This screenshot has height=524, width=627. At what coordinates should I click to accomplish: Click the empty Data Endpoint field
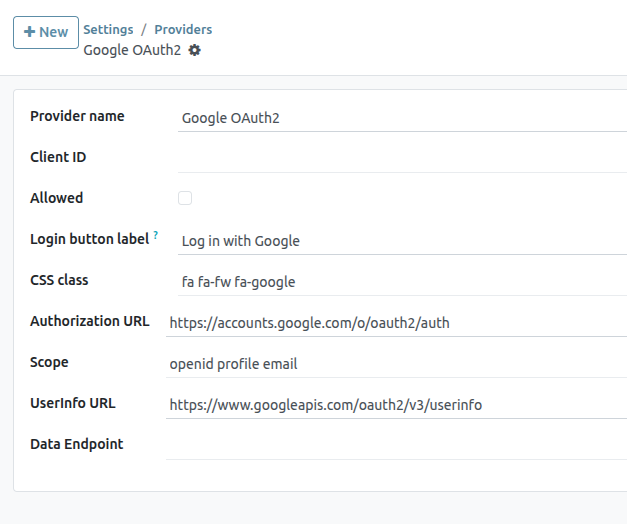click(x=395, y=445)
